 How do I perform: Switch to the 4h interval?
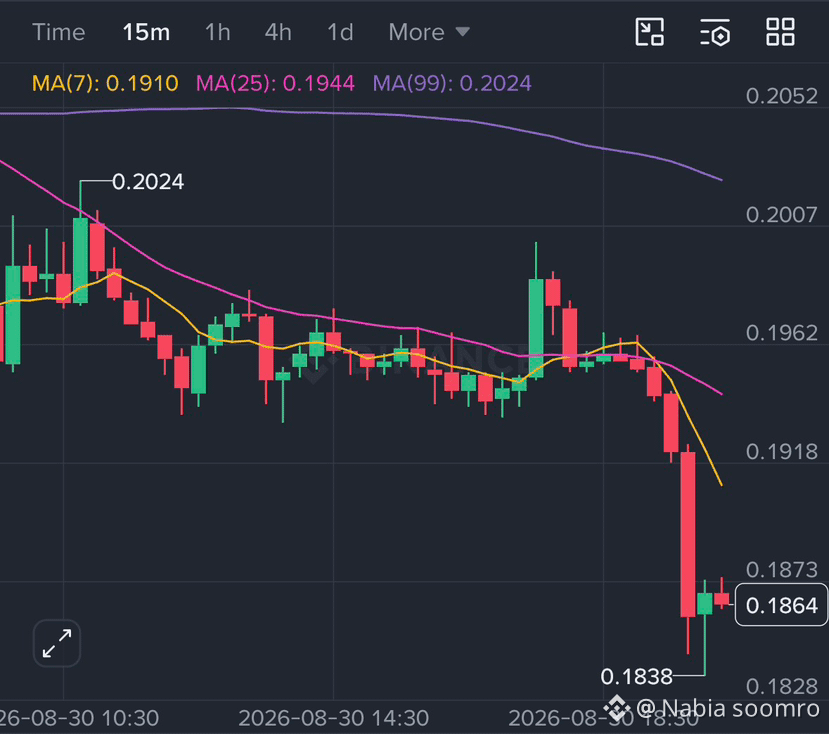(278, 32)
